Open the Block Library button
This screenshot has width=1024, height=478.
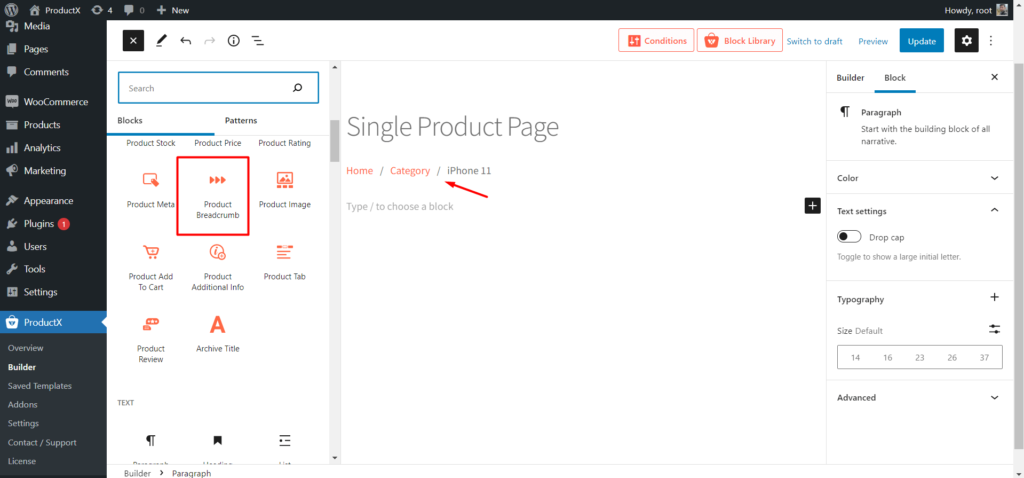(x=739, y=40)
